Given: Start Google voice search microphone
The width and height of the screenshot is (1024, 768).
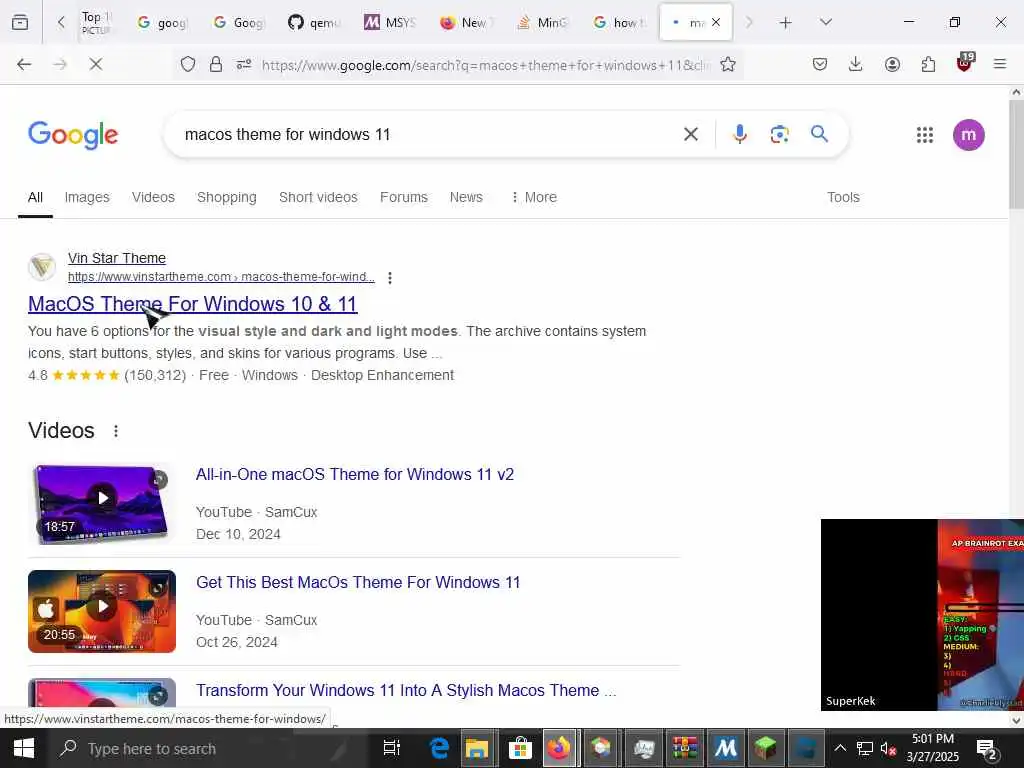Looking at the screenshot, I should click(739, 135).
